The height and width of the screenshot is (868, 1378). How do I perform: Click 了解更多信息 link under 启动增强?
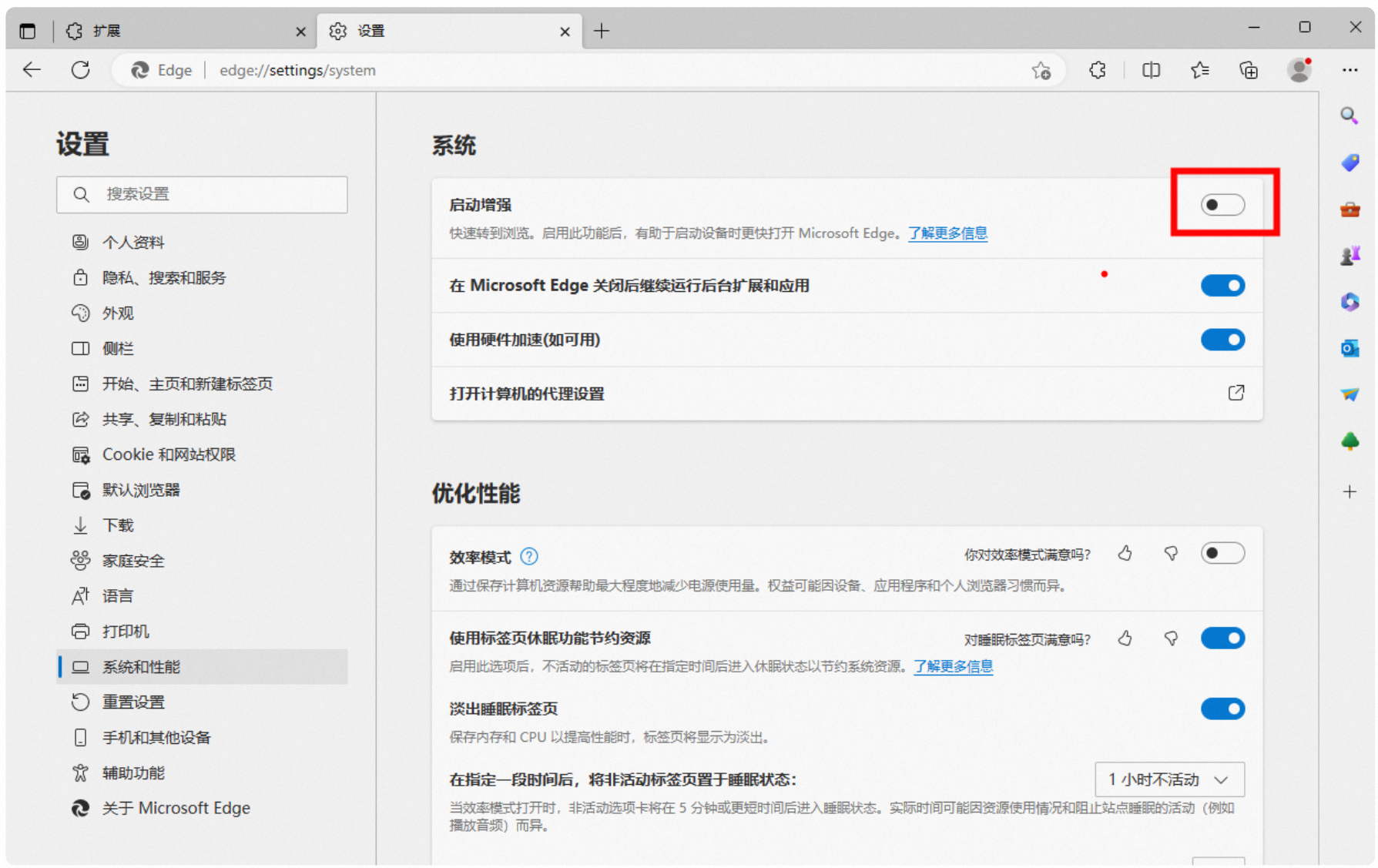coord(947,233)
